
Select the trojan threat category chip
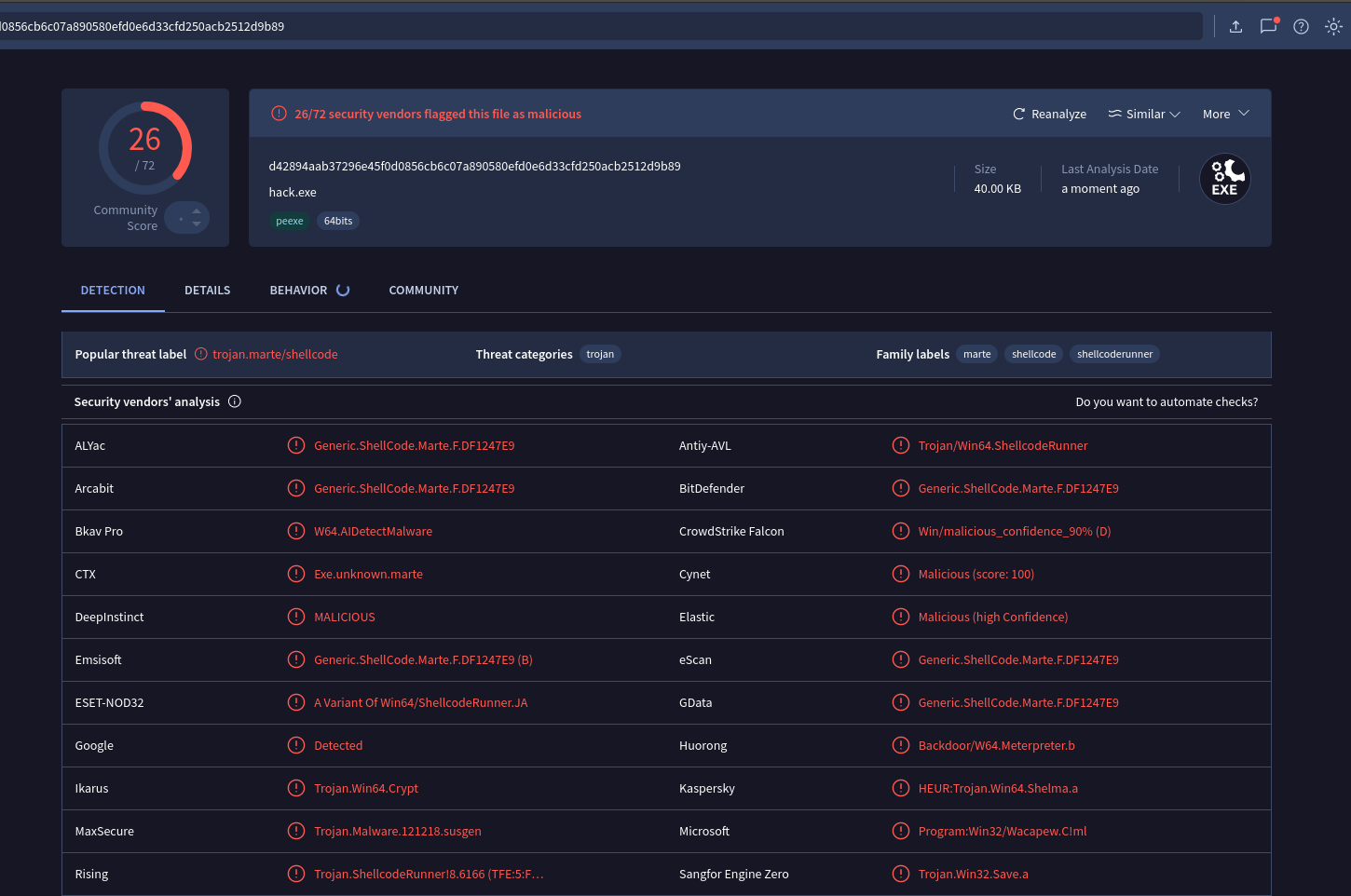(600, 354)
